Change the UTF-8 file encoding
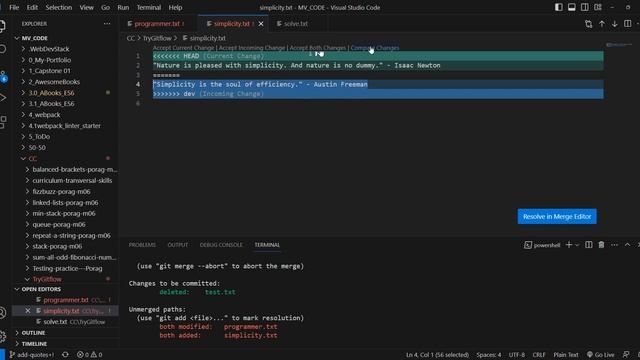640x360 pixels. [517, 355]
